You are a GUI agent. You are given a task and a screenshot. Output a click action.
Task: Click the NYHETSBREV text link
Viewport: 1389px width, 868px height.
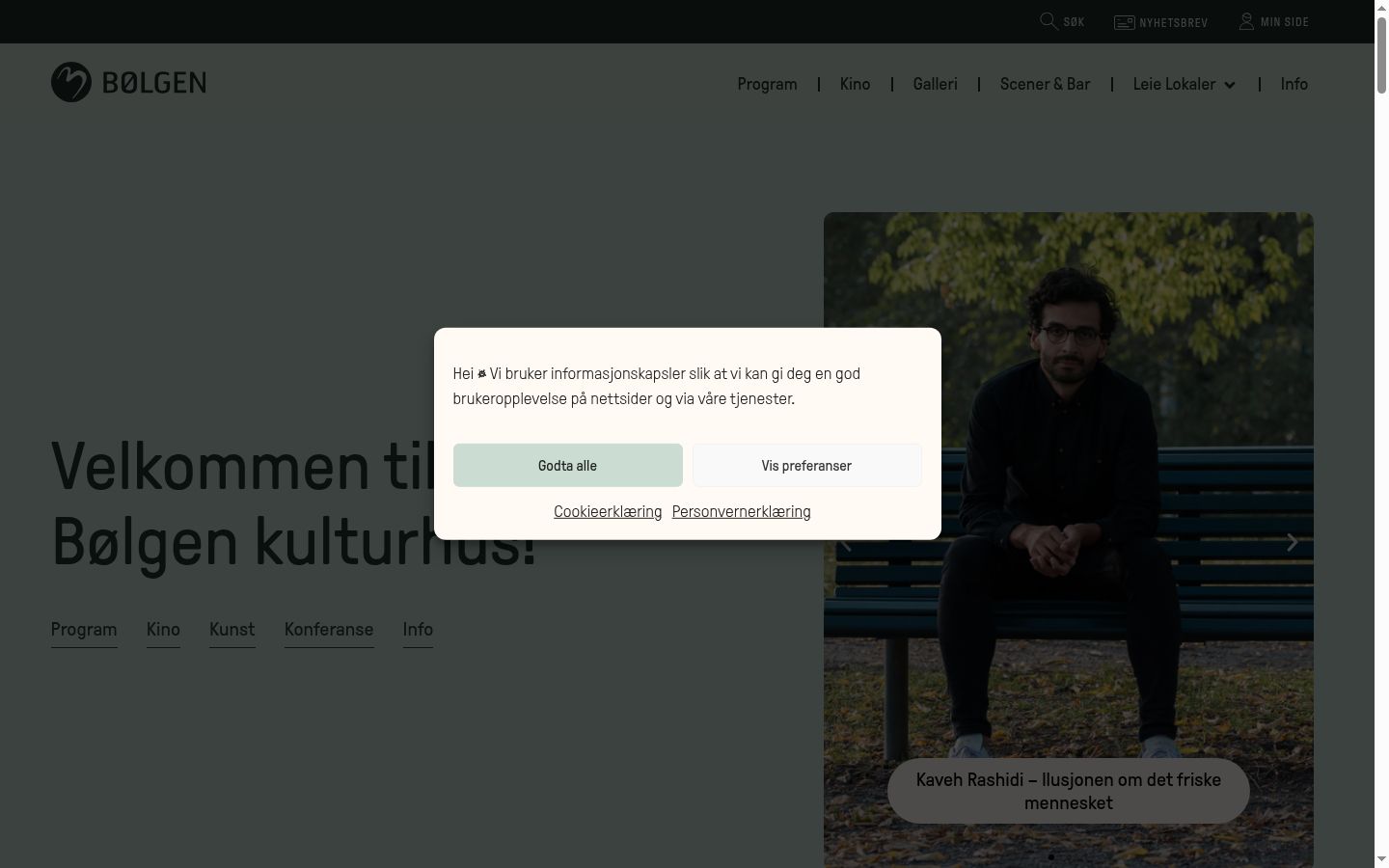1173,22
